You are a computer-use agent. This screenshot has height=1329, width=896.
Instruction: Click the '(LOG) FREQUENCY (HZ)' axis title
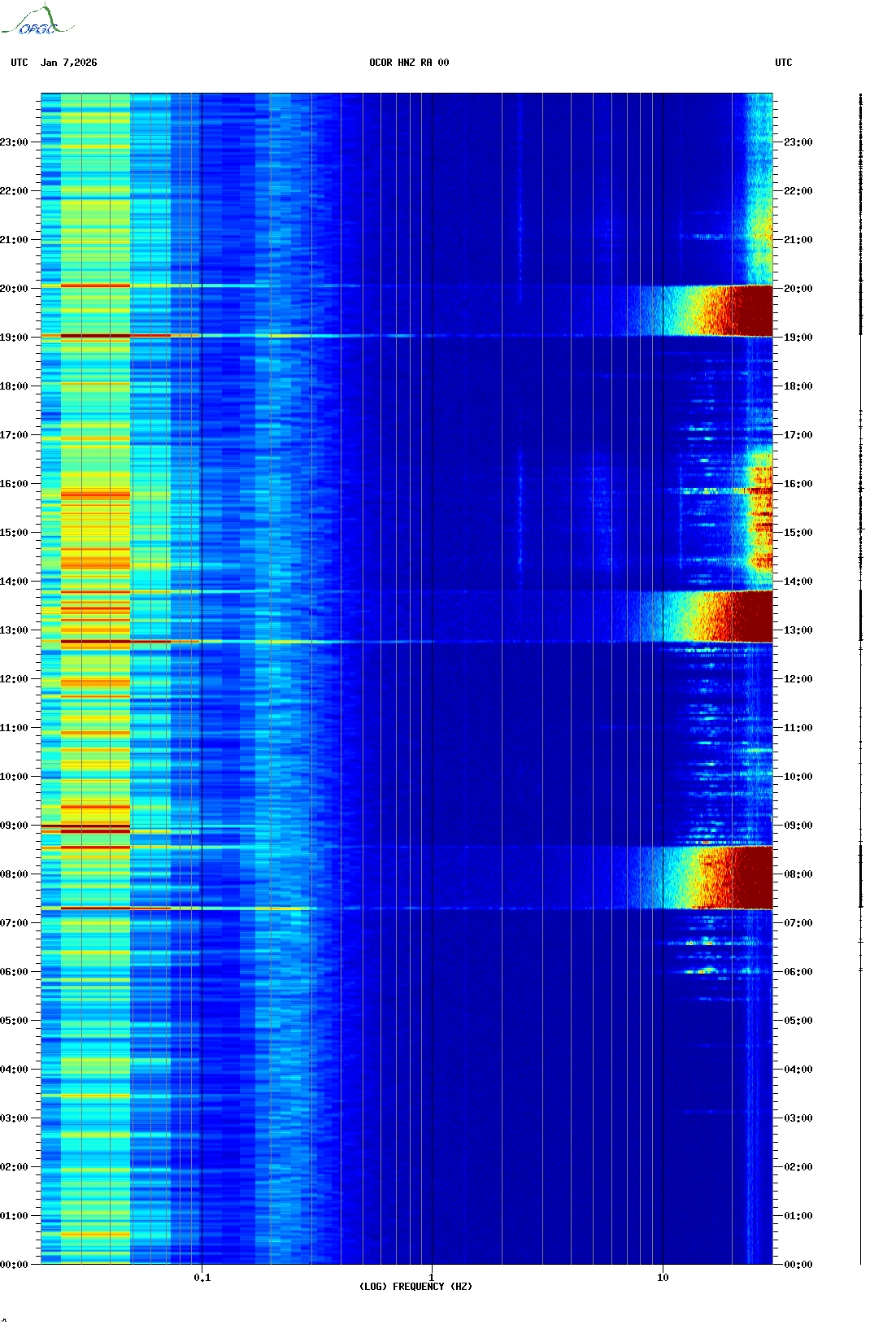click(415, 1287)
